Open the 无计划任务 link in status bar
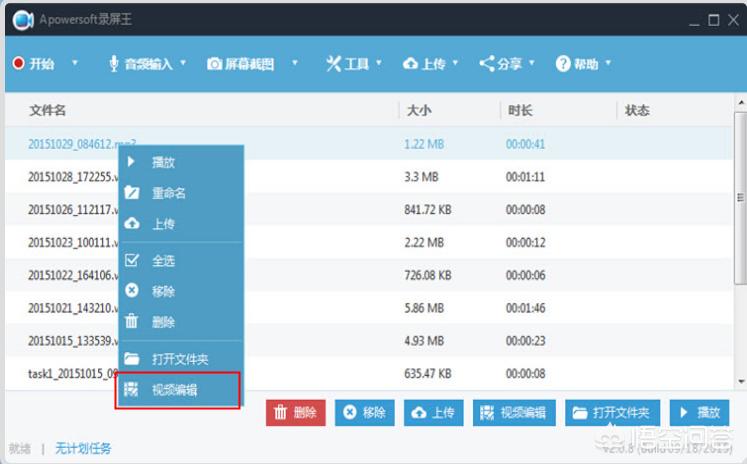Screen dimensions: 747x464 83,448
